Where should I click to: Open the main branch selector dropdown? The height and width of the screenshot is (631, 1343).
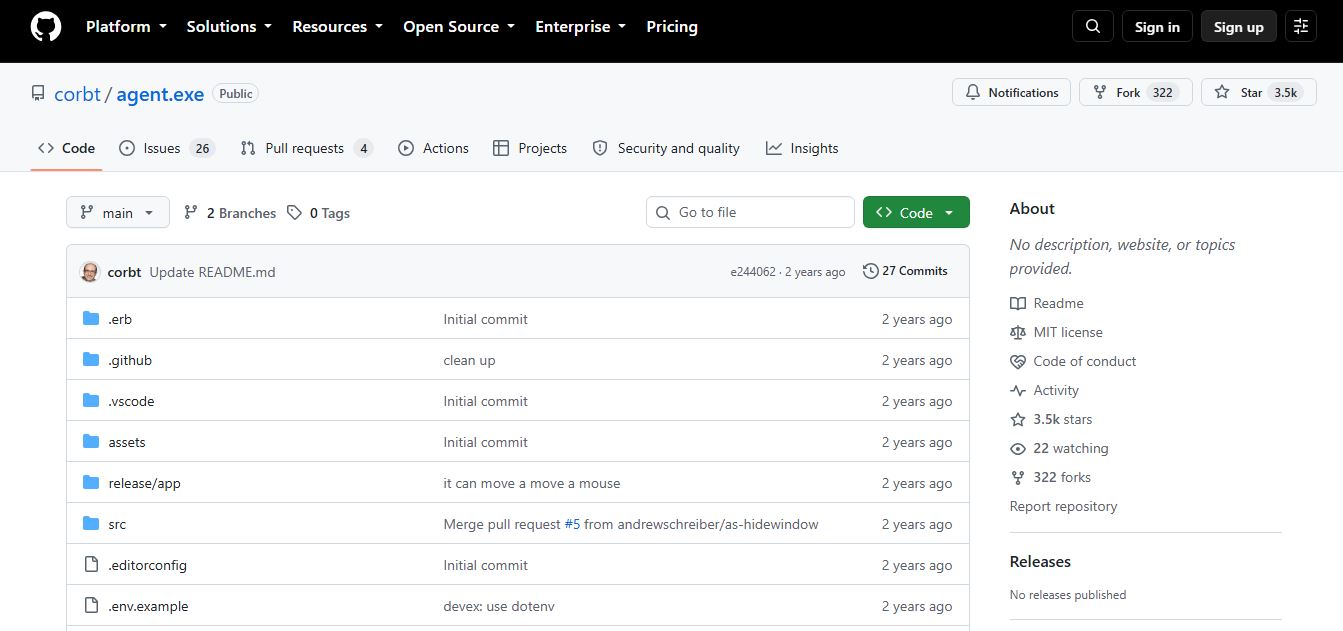pyautogui.click(x=118, y=213)
